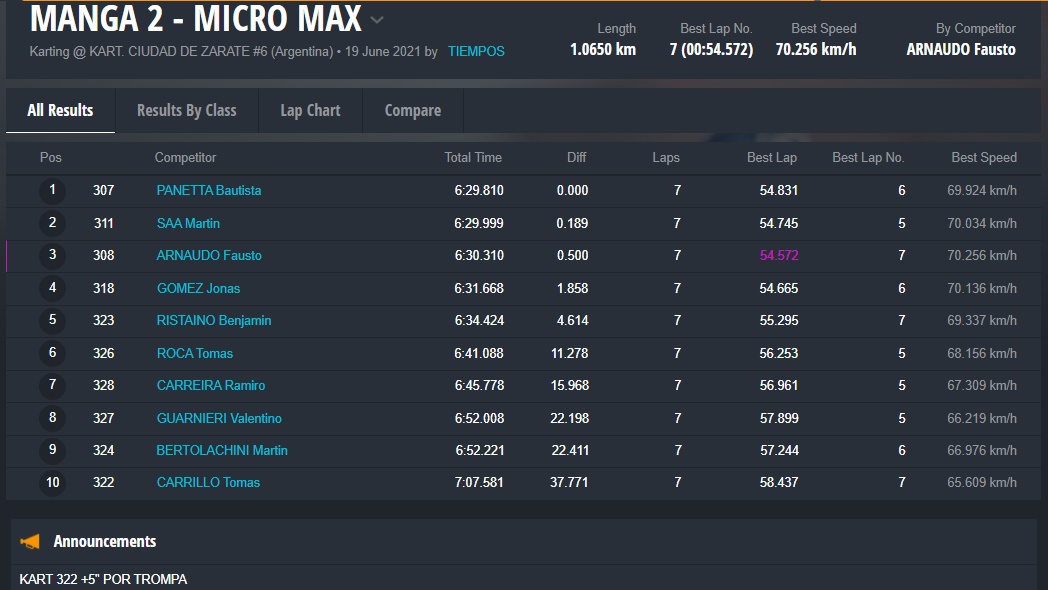Screen dimensions: 1048x590
Task: Open GOMEZ Jonas competitor link
Action: 198,288
